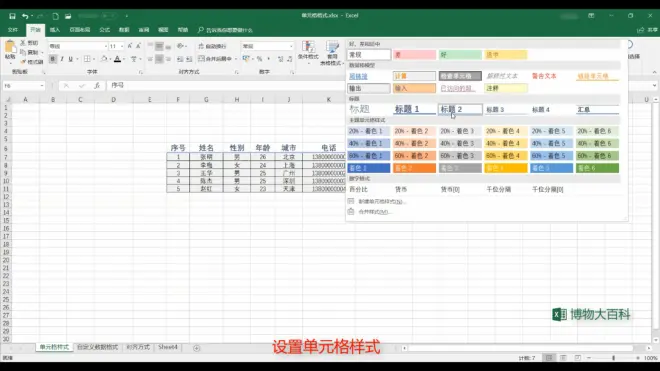Click the Insert Function fx icon

pos(97,85)
